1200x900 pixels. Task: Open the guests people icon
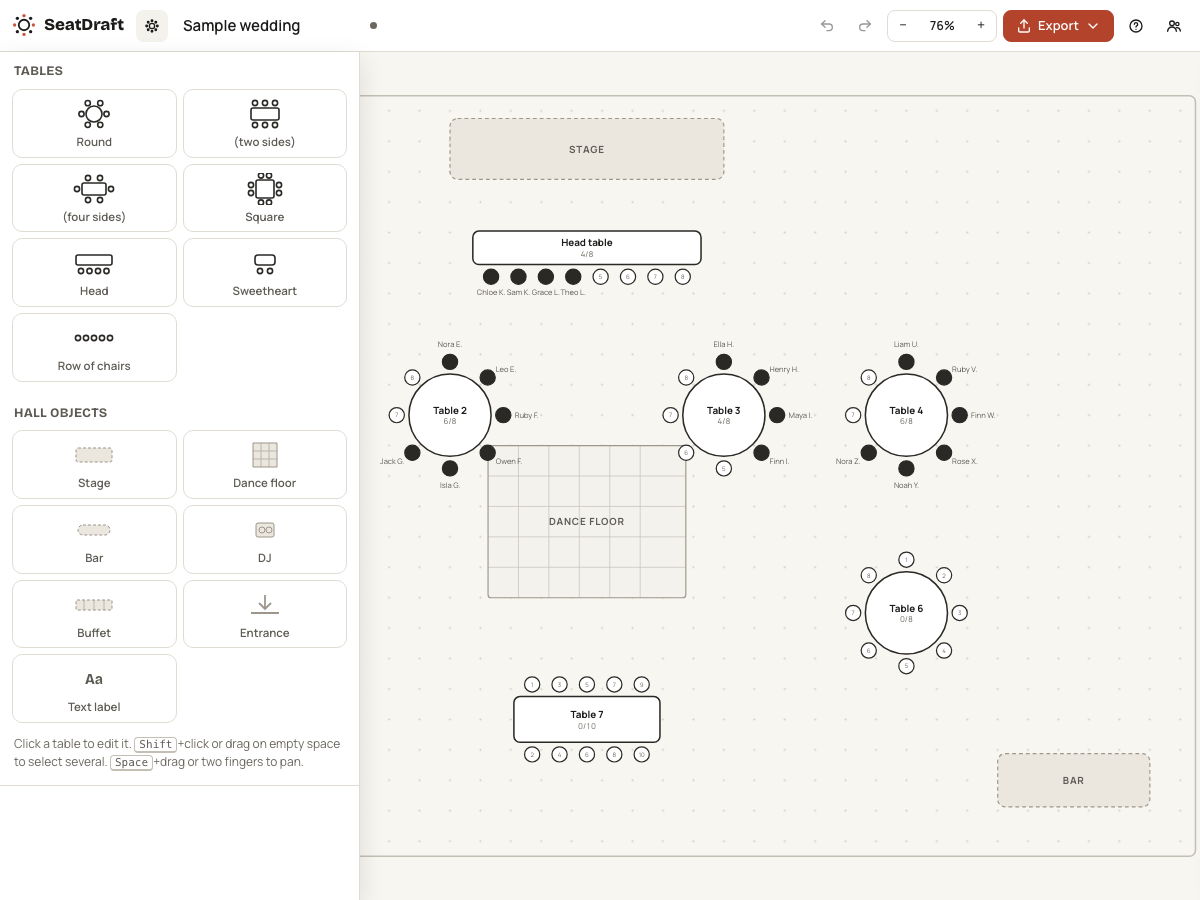point(1174,26)
